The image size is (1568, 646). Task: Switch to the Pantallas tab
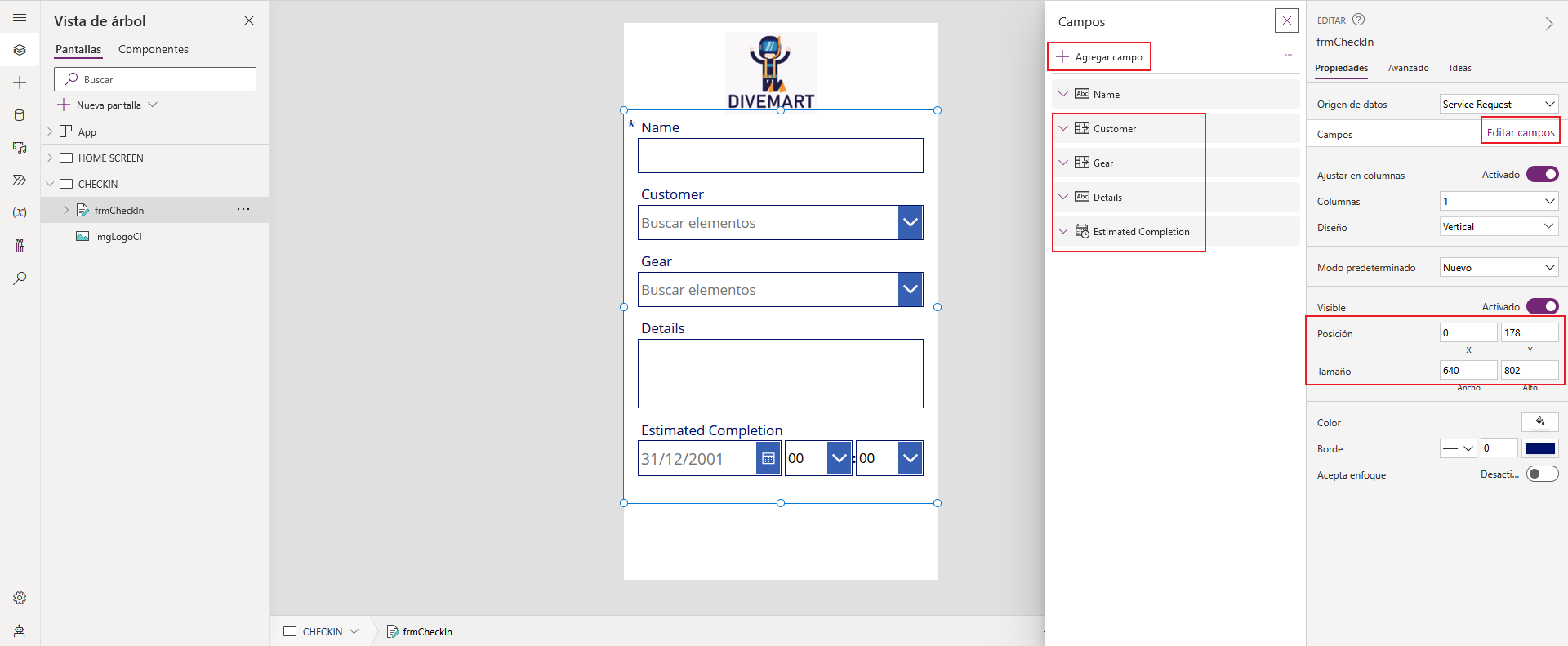click(x=78, y=49)
